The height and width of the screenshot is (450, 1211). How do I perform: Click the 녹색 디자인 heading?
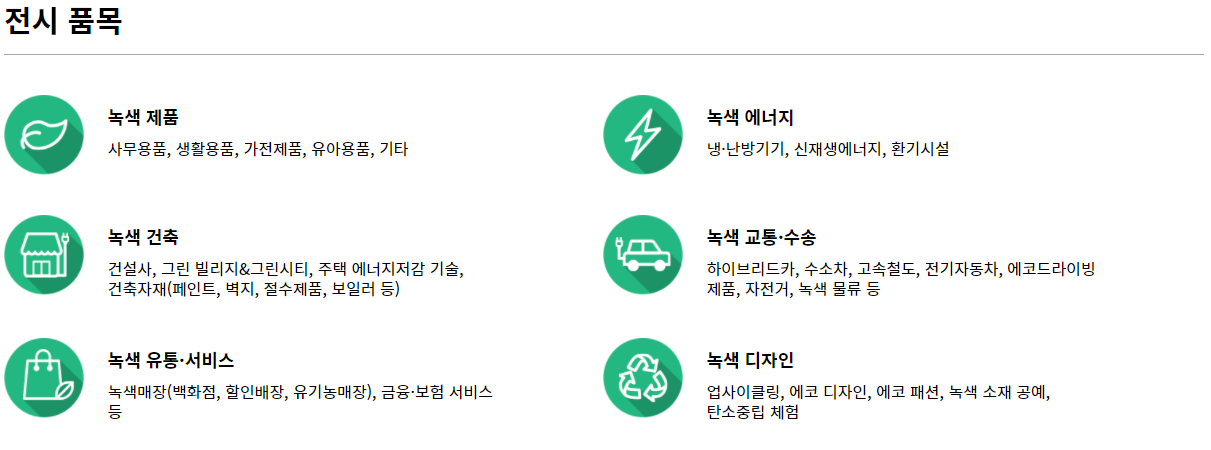coord(750,361)
